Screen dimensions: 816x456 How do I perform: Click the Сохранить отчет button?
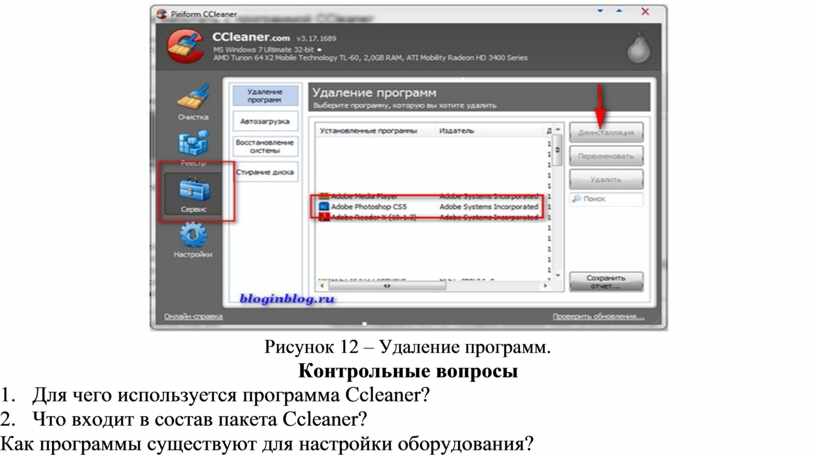coord(606,282)
